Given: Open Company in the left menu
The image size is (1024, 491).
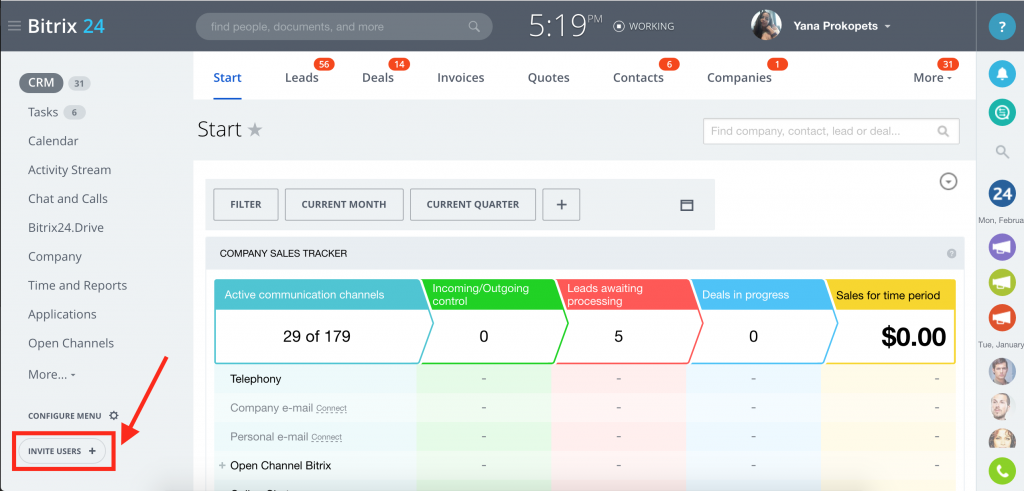Looking at the screenshot, I should click(x=55, y=257).
